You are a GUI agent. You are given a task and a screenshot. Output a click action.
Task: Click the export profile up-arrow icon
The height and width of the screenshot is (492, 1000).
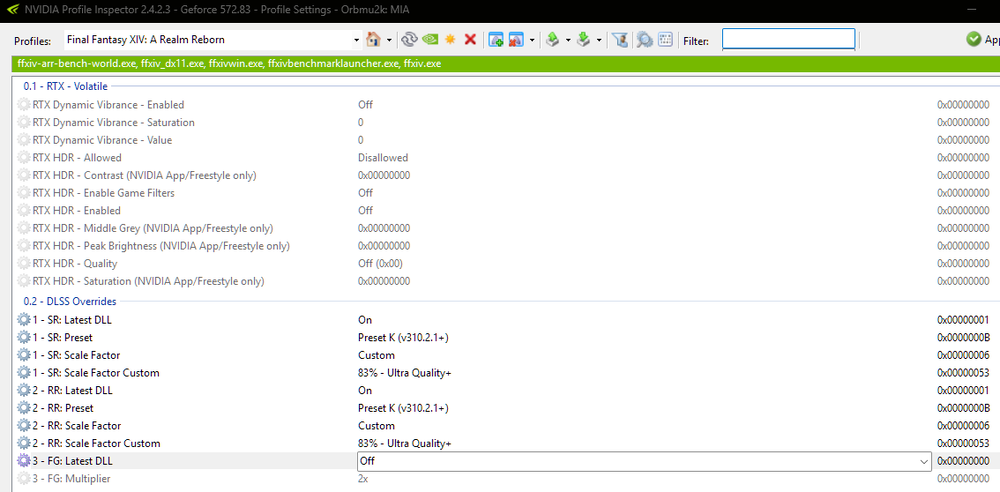click(x=553, y=40)
